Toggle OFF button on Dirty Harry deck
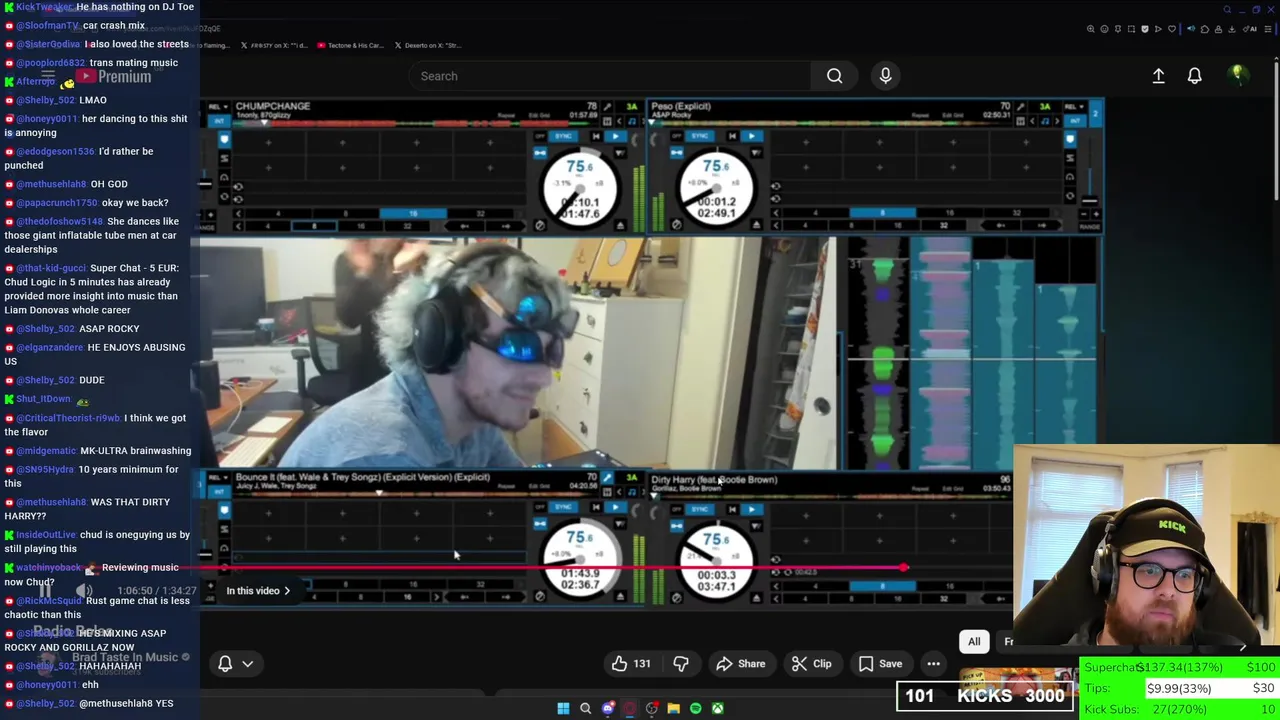Screen dimensions: 1280x720 coord(677,509)
